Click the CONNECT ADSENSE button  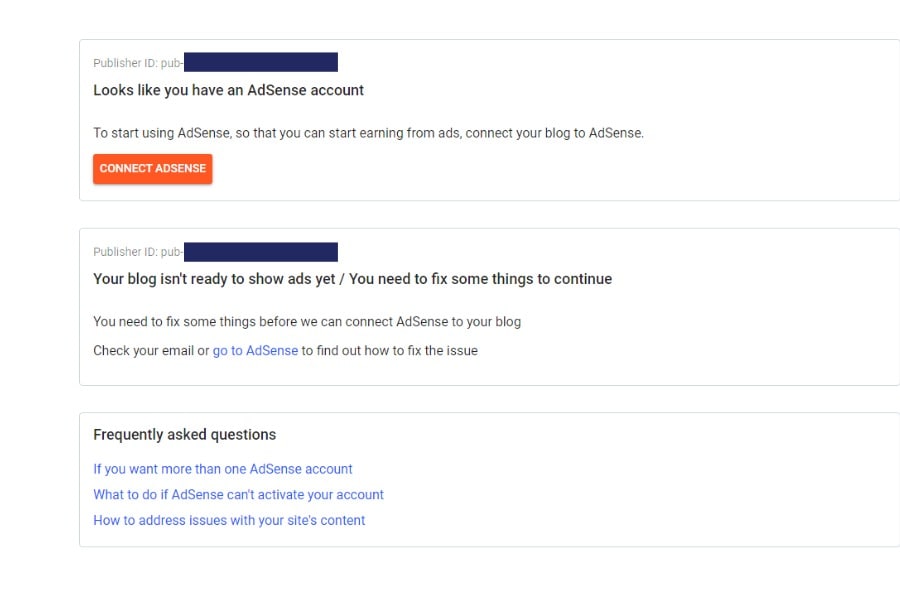click(152, 168)
